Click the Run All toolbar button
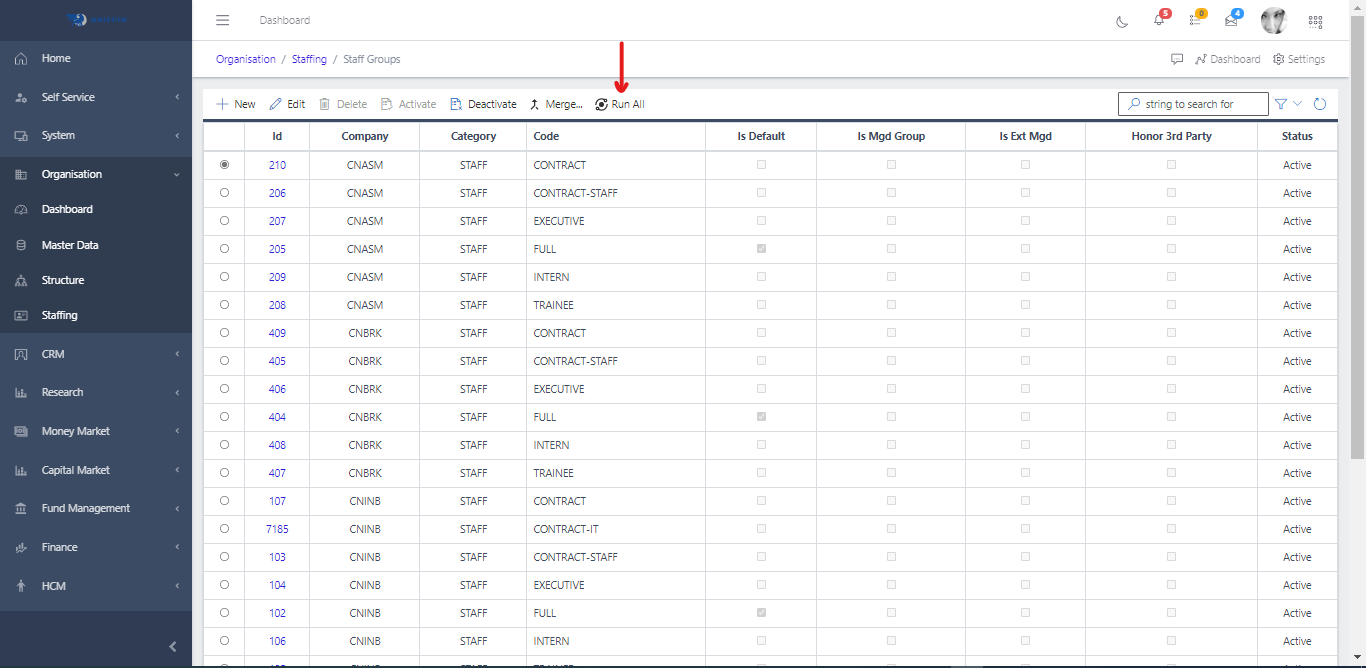 [x=619, y=104]
